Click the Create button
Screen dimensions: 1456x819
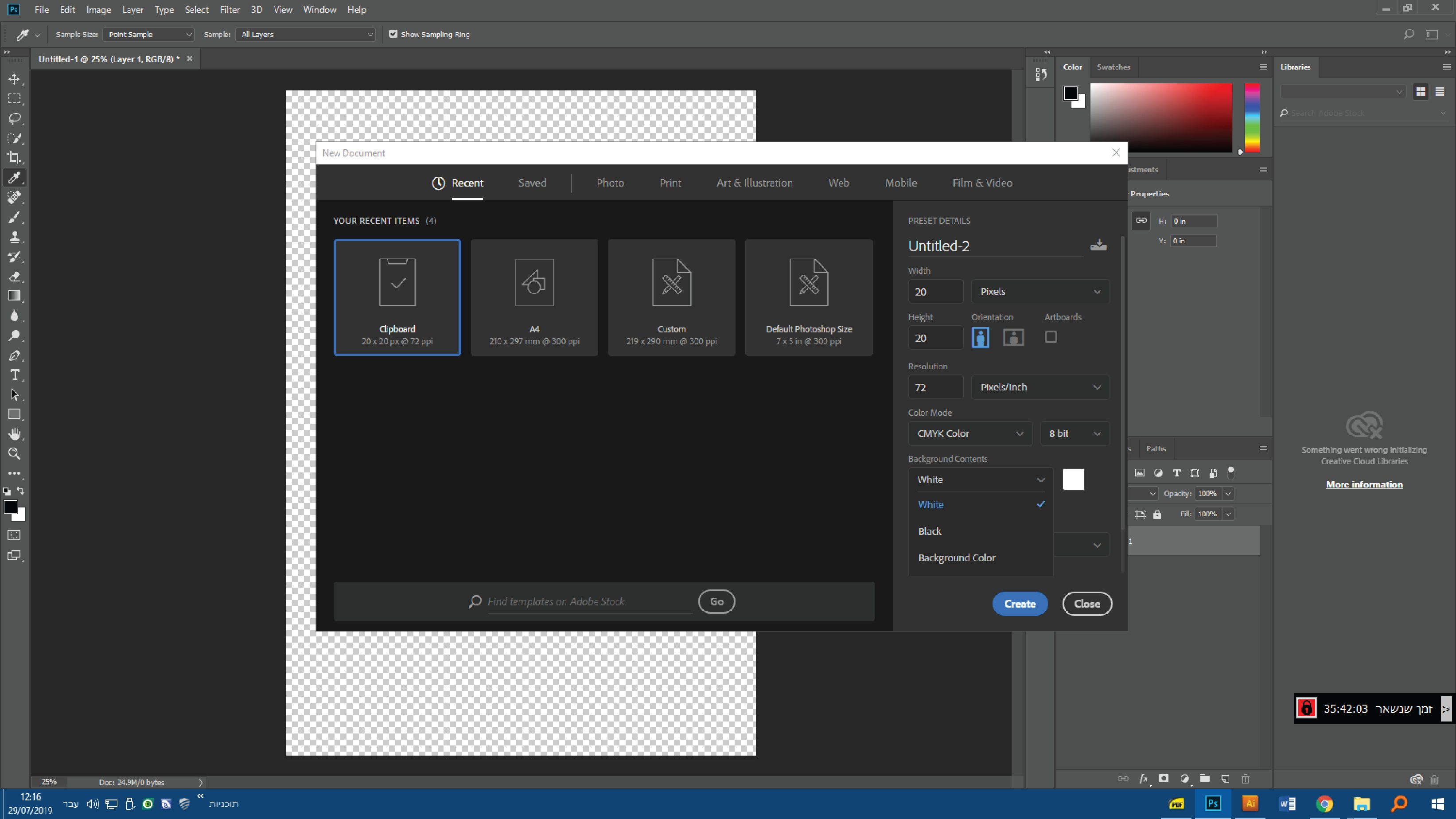[1020, 604]
